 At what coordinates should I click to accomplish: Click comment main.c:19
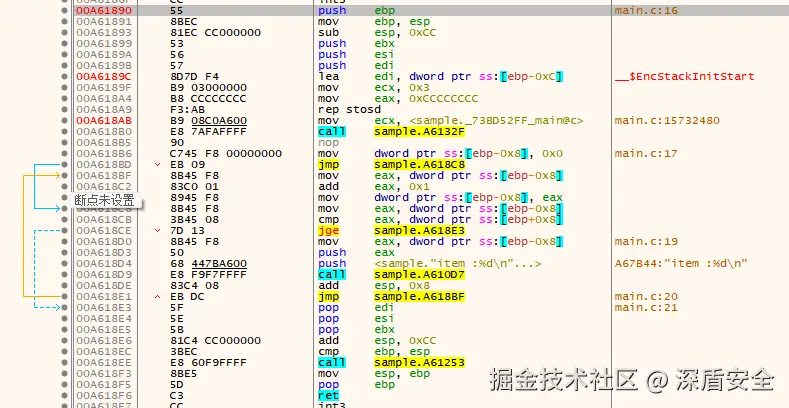[x=646, y=241]
